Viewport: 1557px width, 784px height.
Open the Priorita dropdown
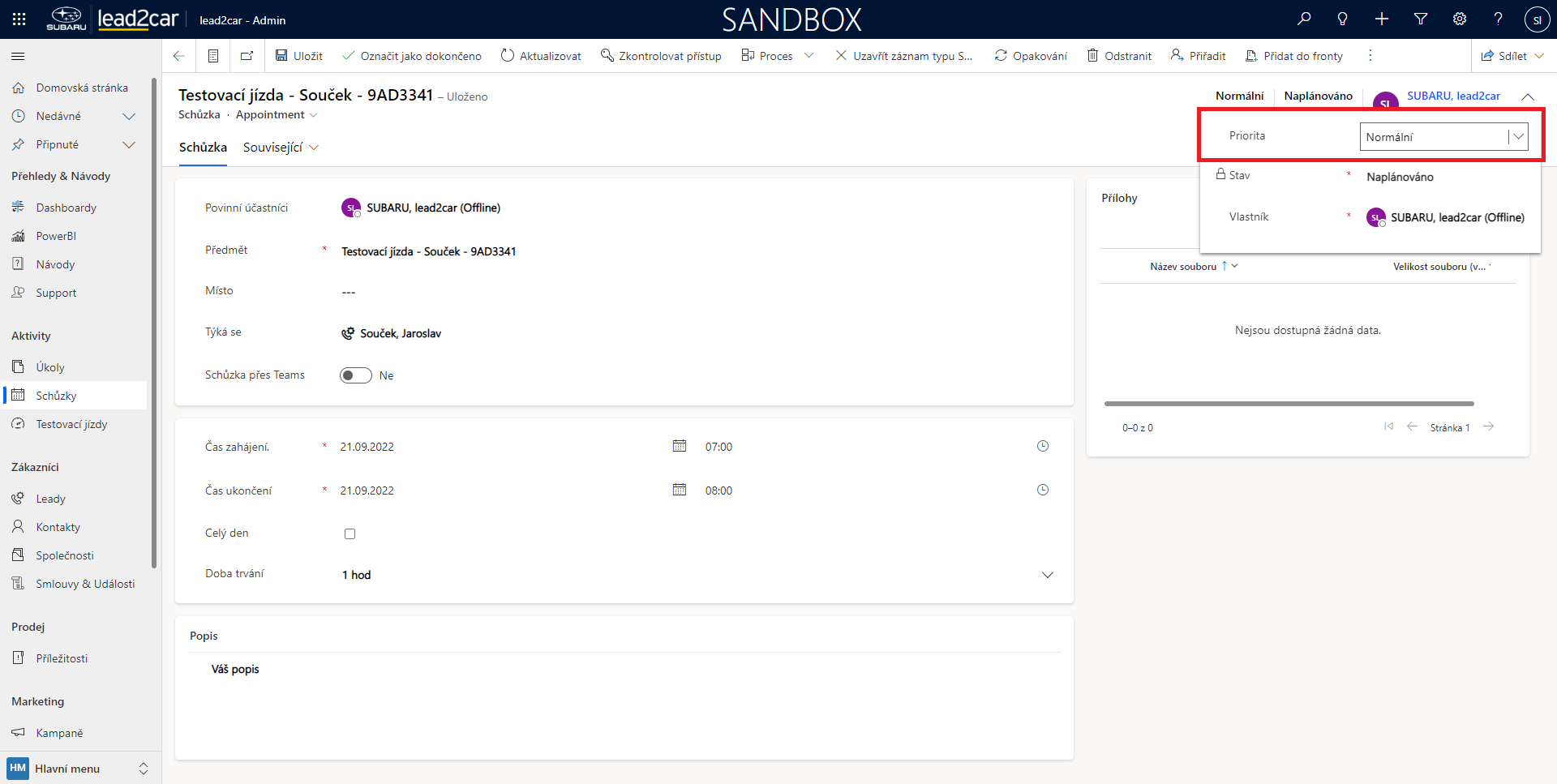(1443, 137)
